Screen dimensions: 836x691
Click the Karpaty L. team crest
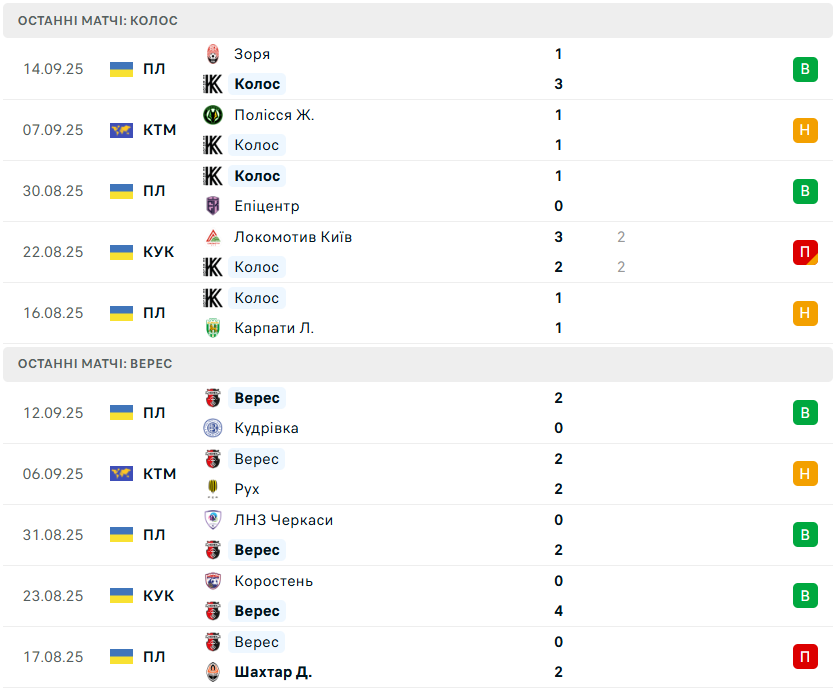(212, 328)
